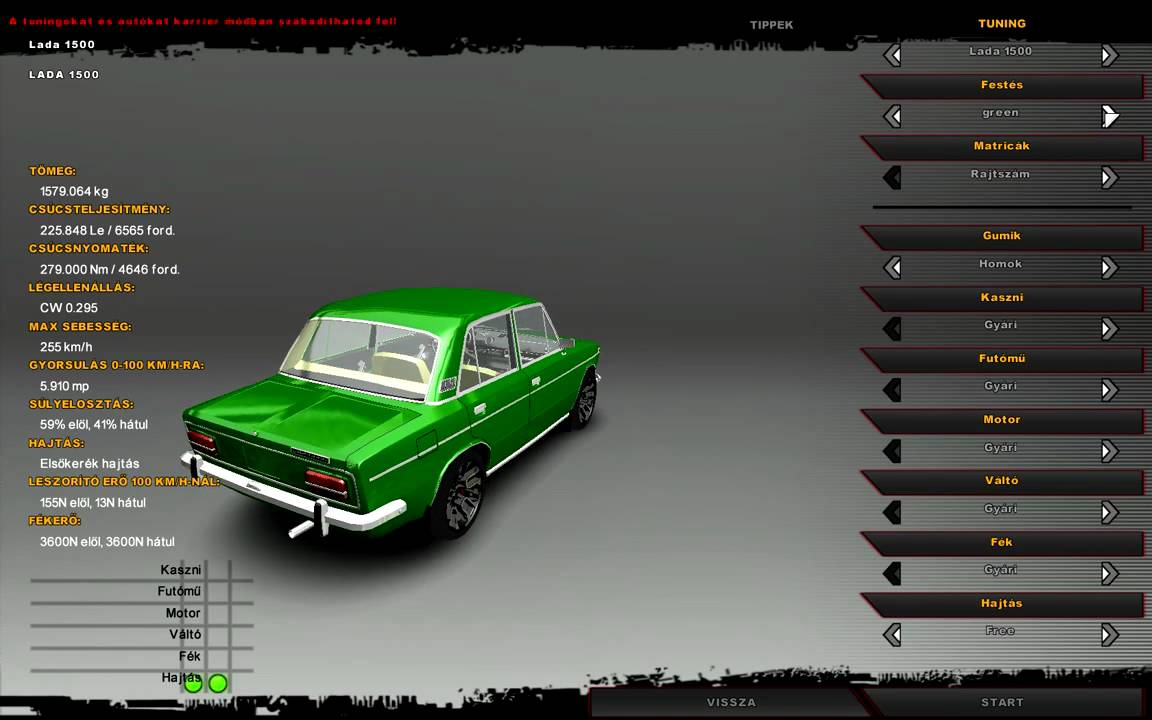Click the CW 0.295 drag value
Viewport: 1152px width, 720px height.
pyautogui.click(x=69, y=308)
